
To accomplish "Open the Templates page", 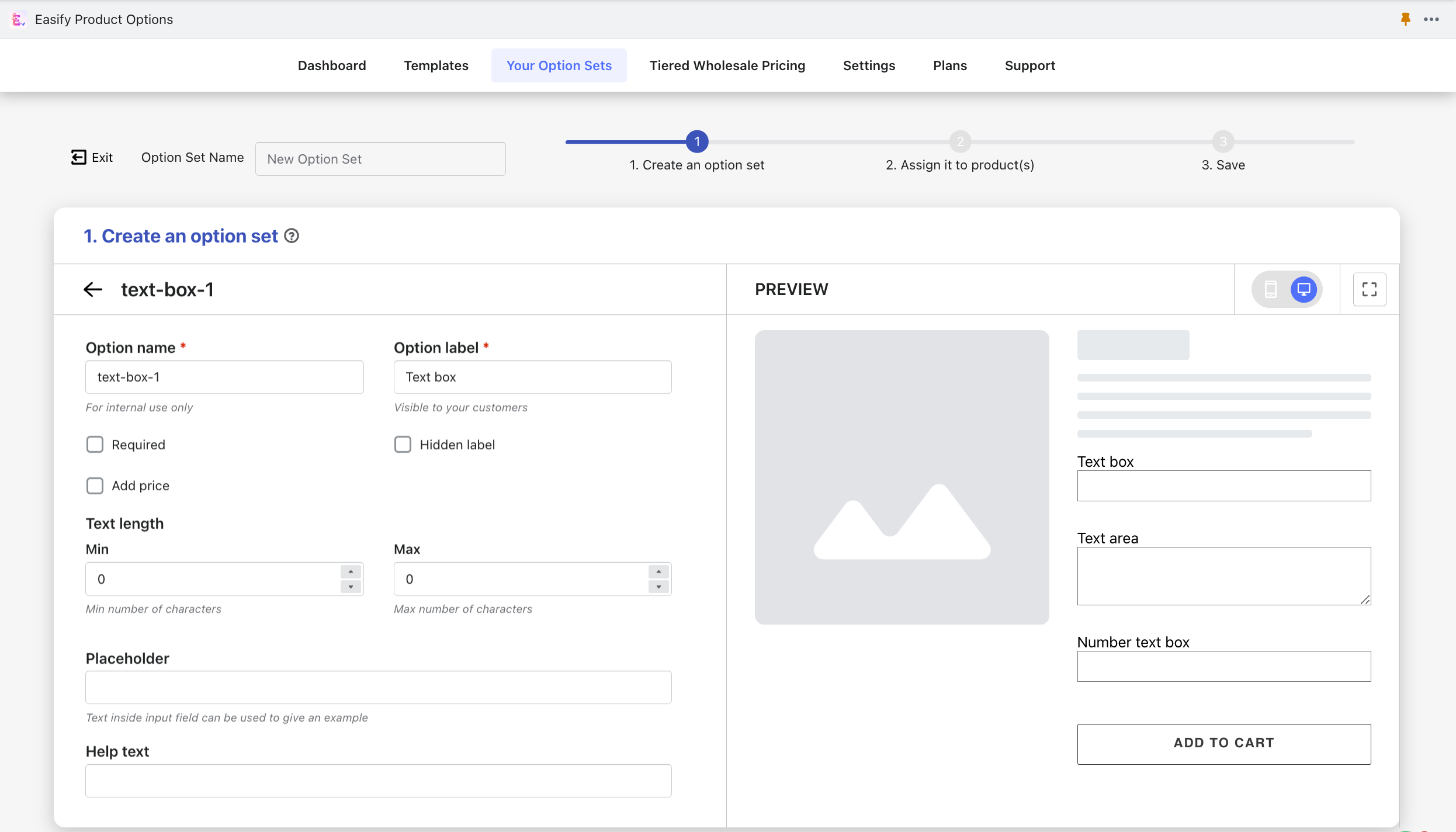I will point(436,65).
